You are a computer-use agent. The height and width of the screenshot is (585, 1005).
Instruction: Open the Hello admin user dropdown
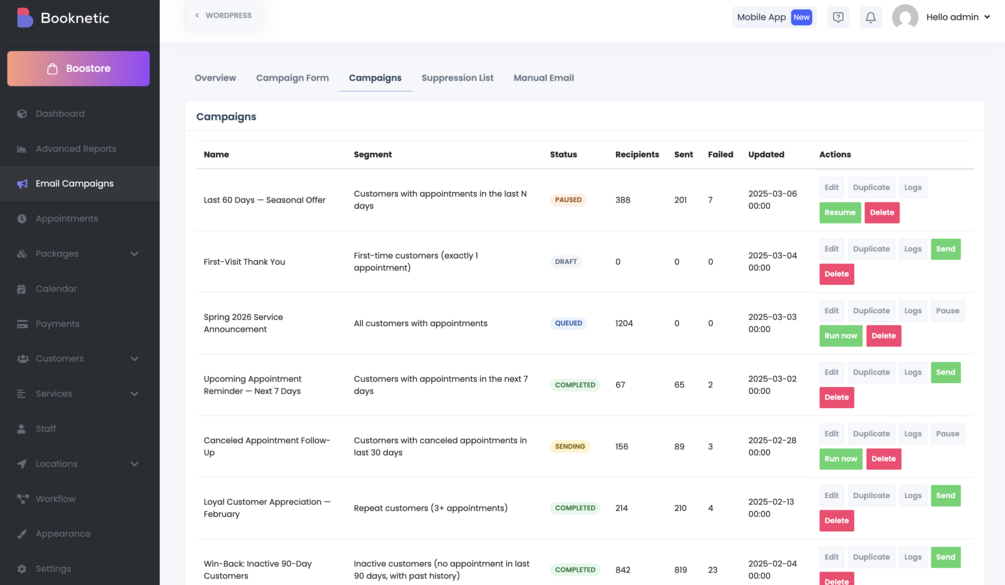pyautogui.click(x=958, y=17)
